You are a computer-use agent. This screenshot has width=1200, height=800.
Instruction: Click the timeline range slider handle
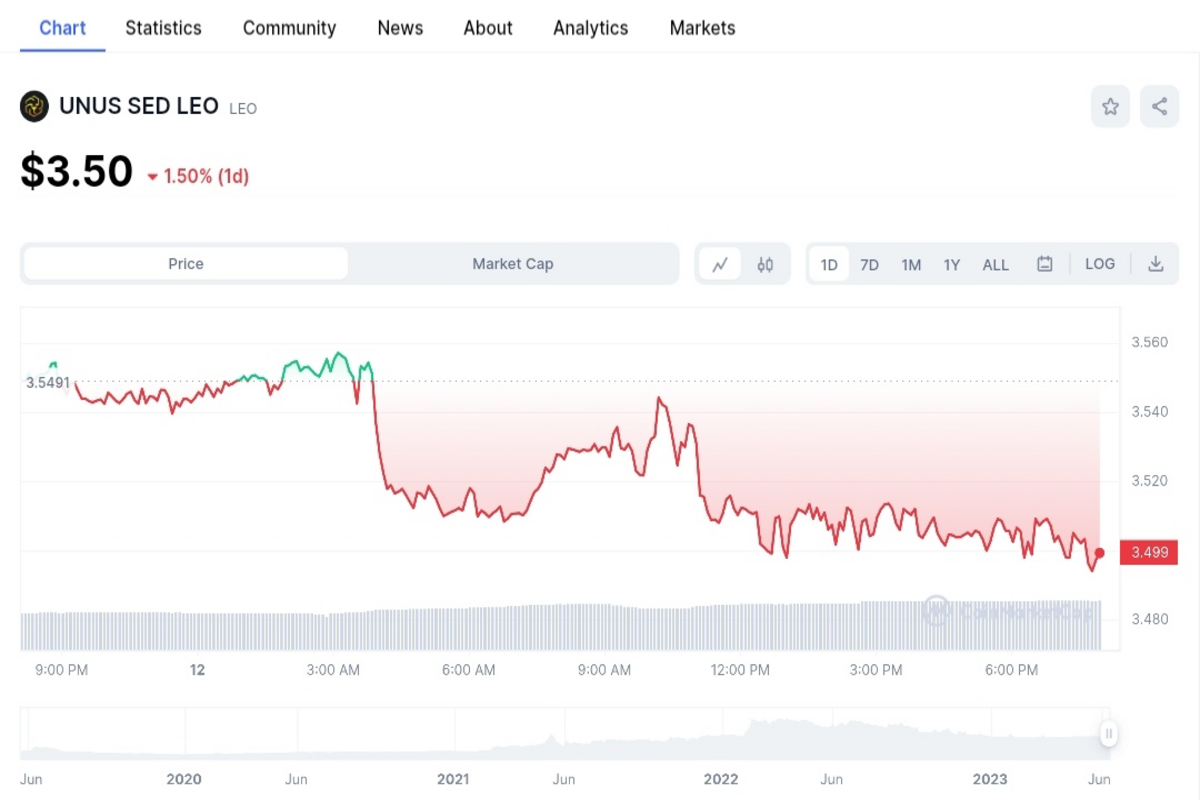coord(1108,734)
